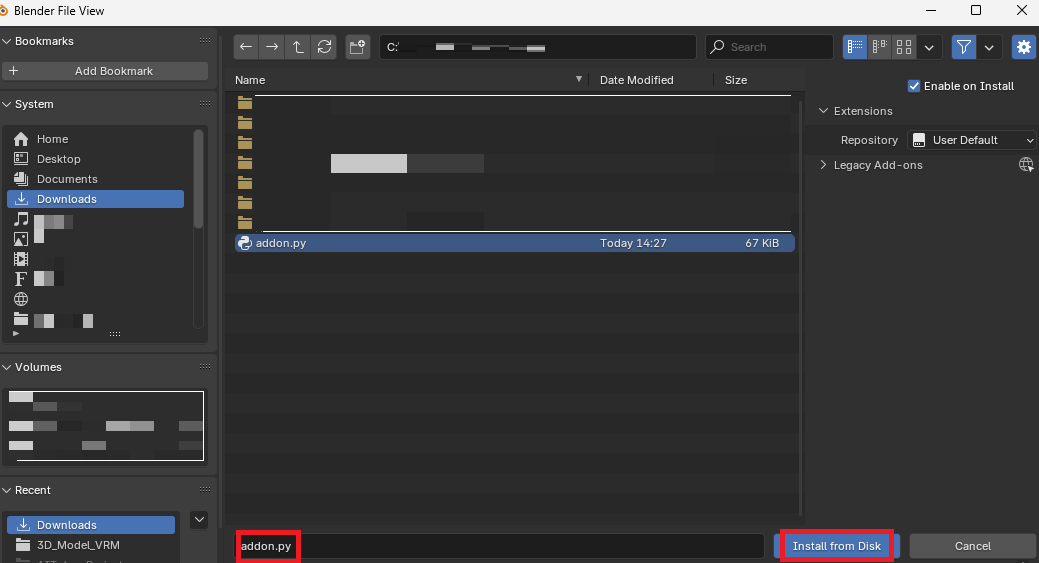
Task: Toggle the options region gear icon
Action: point(1024,47)
